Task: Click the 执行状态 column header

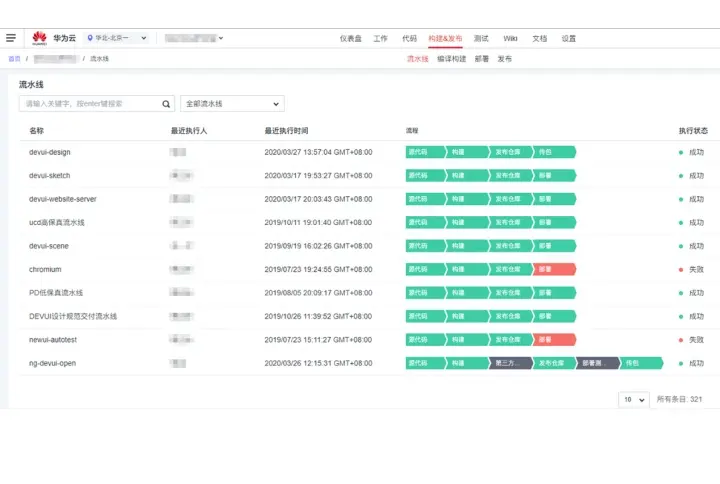Action: coord(693,131)
